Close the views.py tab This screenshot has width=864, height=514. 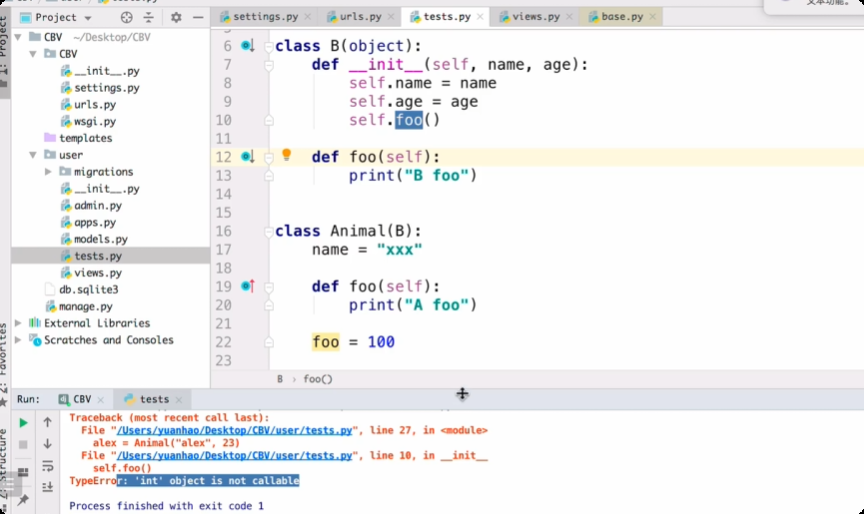569,17
